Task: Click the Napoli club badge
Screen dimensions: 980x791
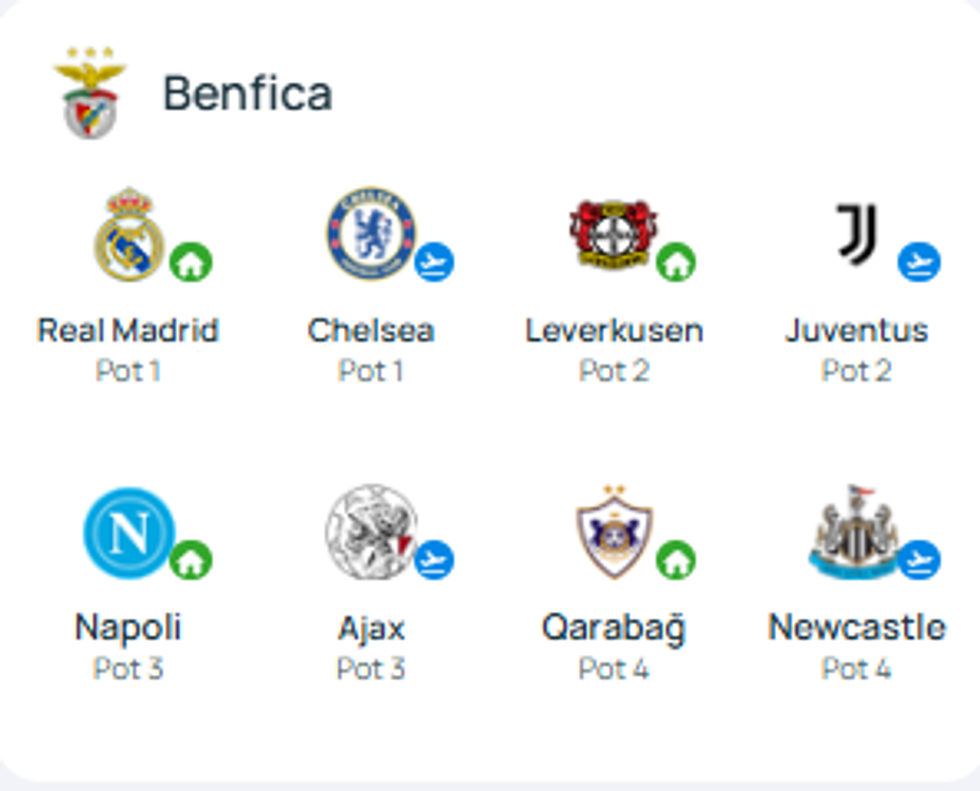Action: 129,533
